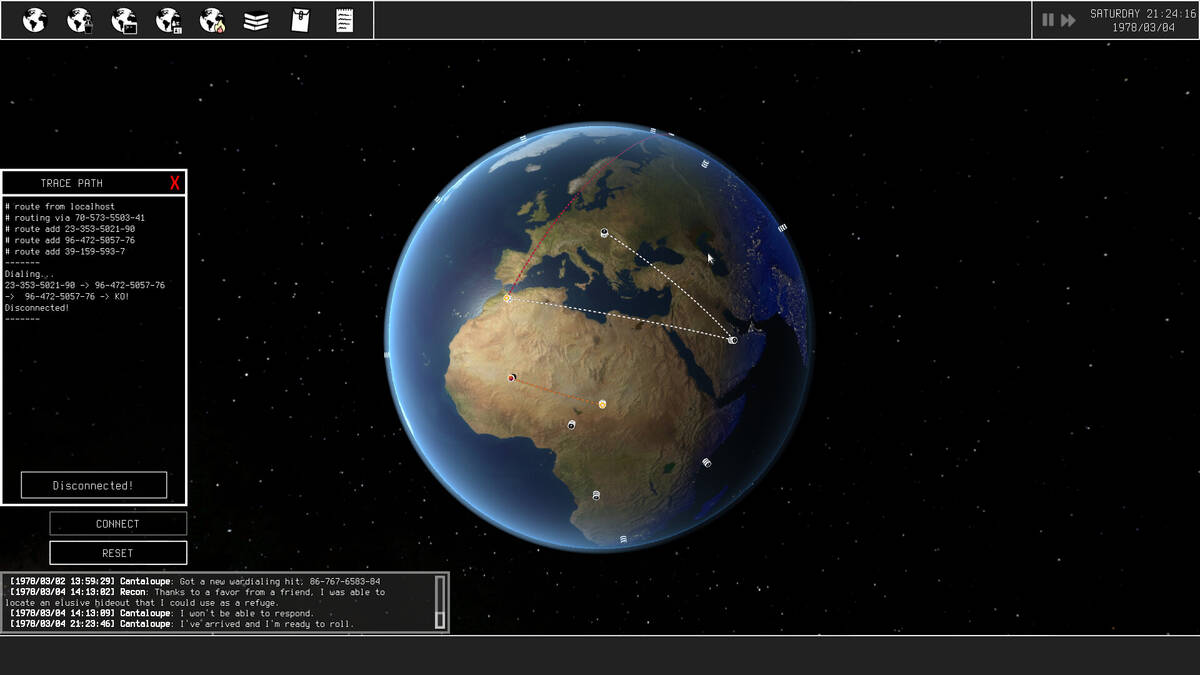Click Recon's elusive hideout message

coord(197,597)
